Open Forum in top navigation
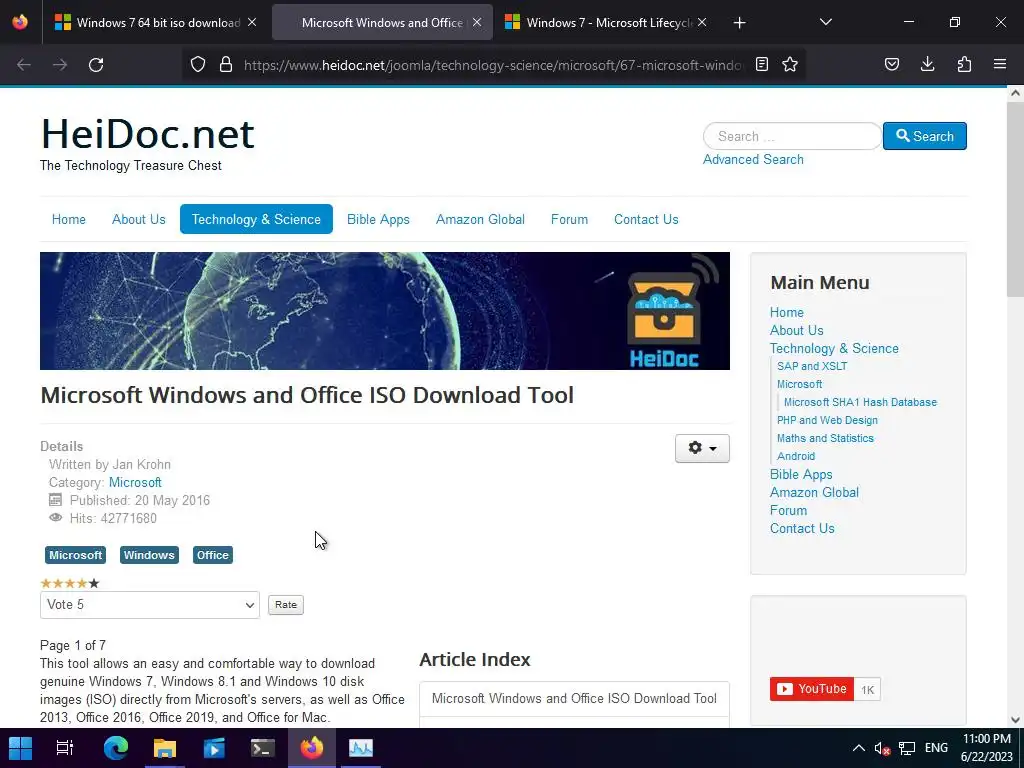The image size is (1024, 768). click(569, 219)
